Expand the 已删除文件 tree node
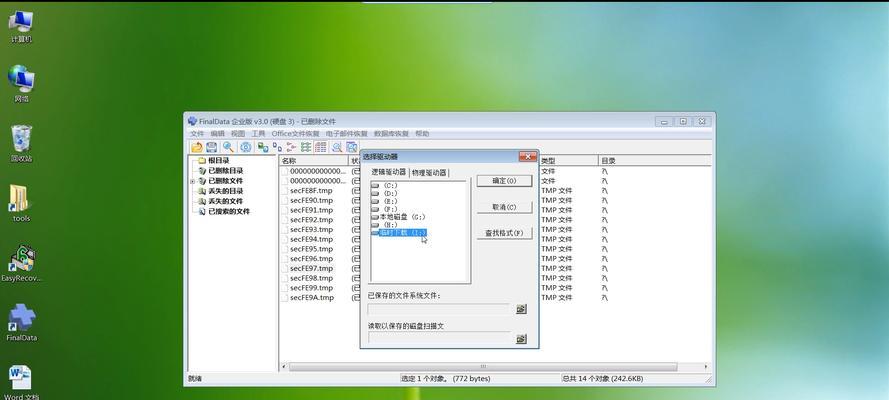 (193, 181)
